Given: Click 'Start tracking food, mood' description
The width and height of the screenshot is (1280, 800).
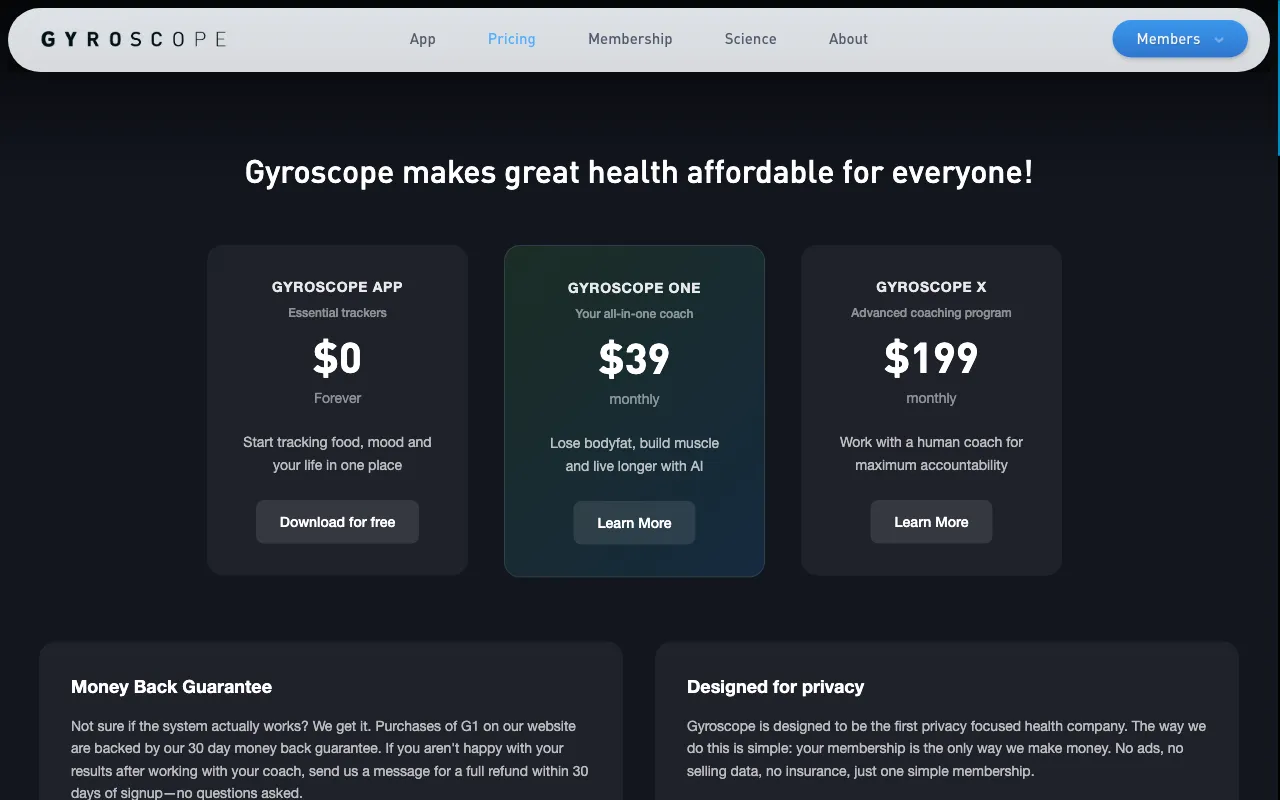Looking at the screenshot, I should click(x=337, y=453).
